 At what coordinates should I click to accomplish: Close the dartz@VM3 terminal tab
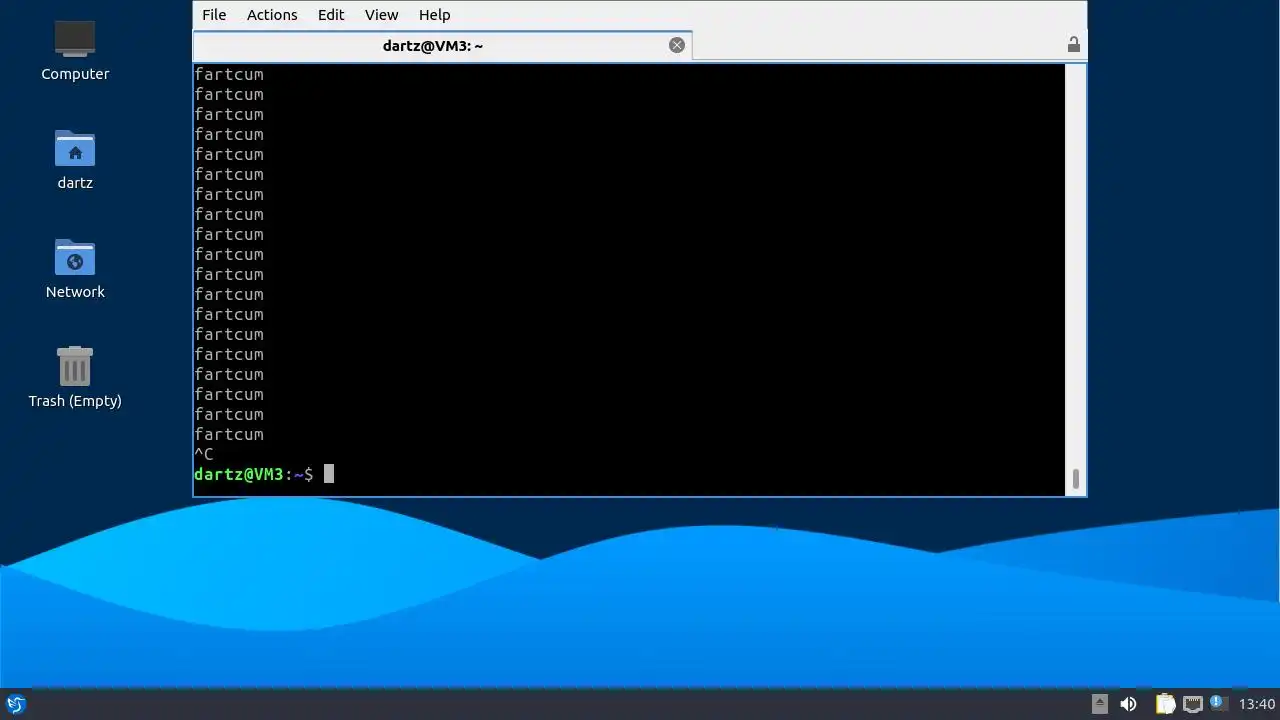pos(677,45)
